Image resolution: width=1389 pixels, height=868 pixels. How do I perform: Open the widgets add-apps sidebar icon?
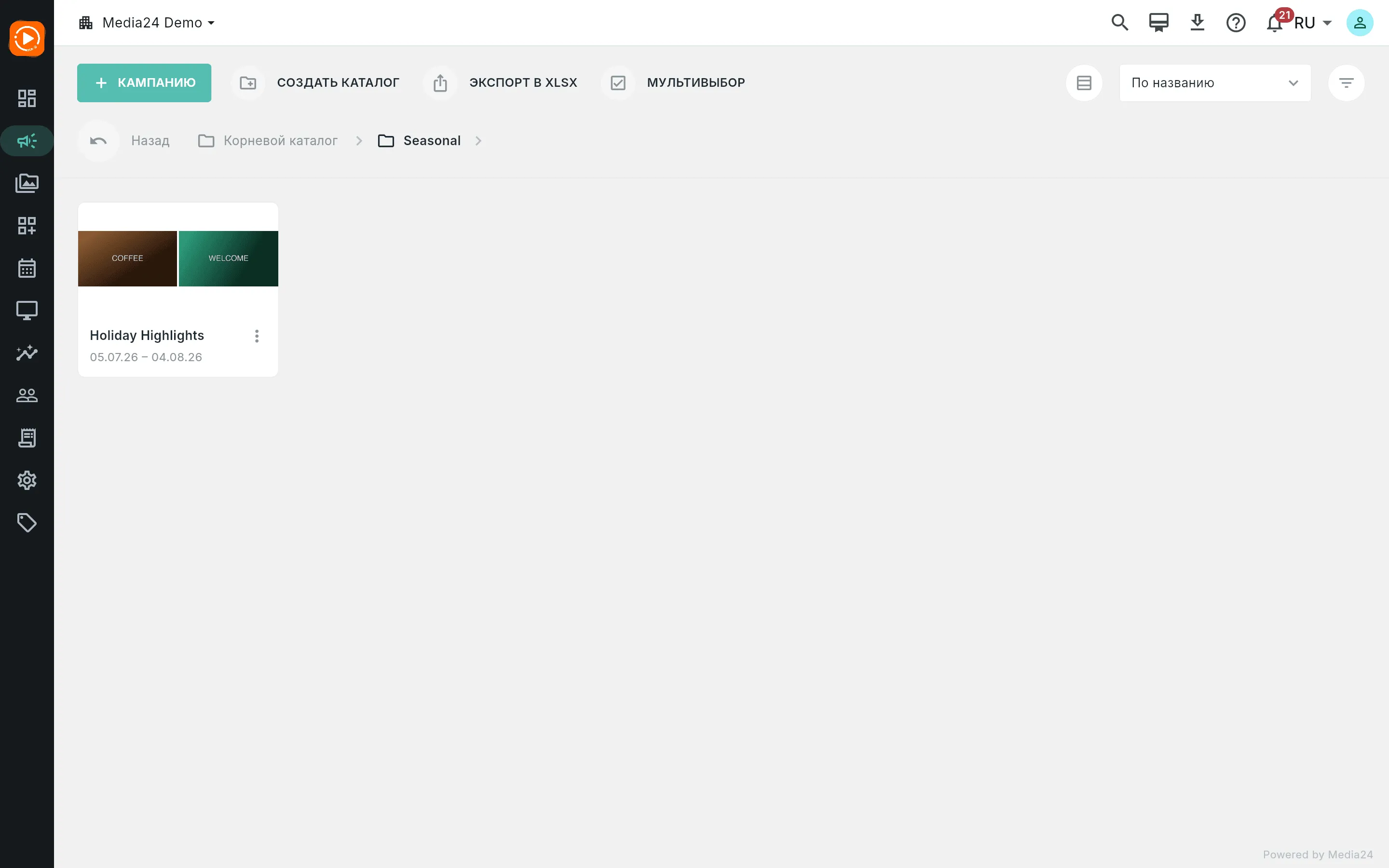27,226
